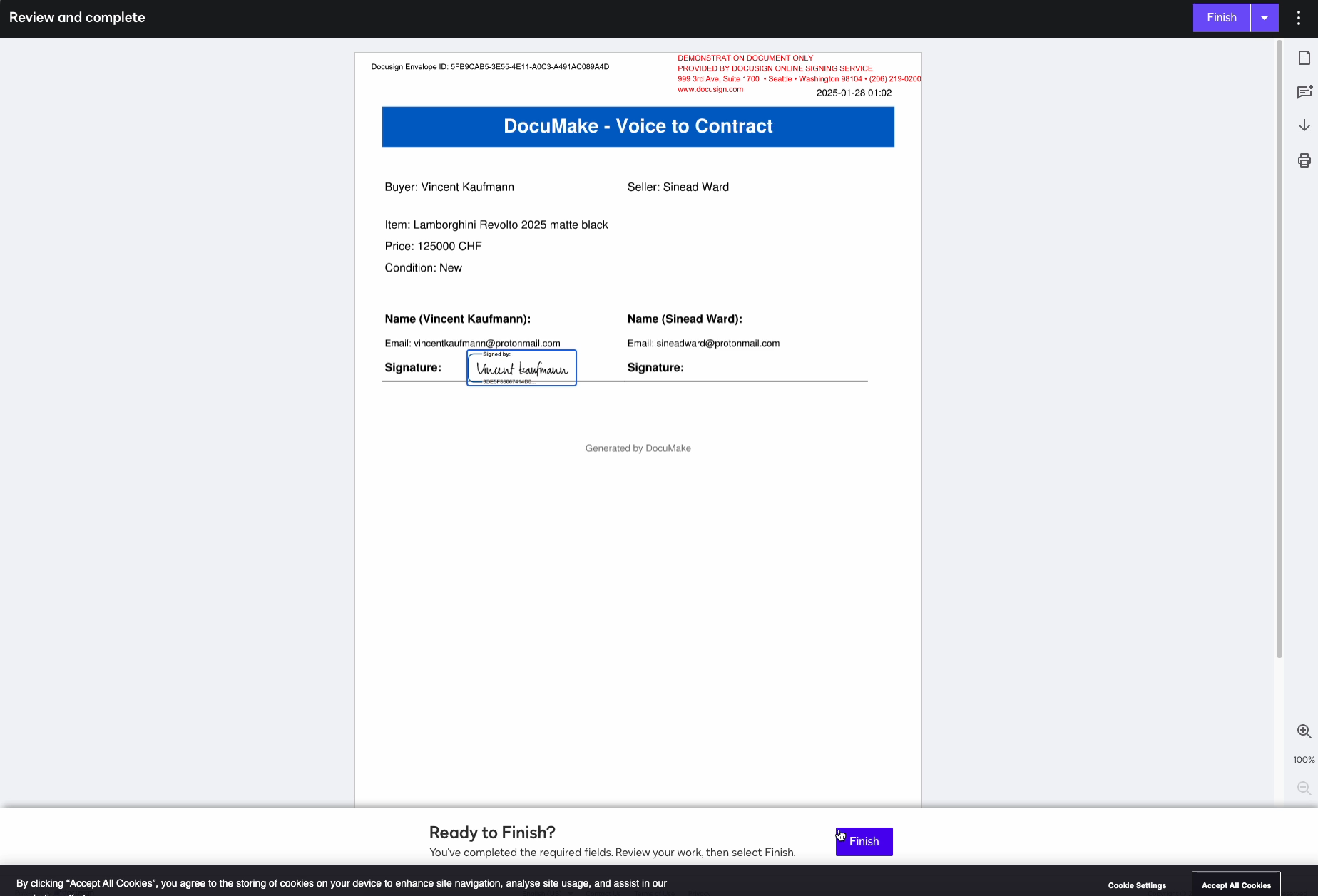Zoom out with the magnifier minus icon
The image size is (1318, 896).
click(x=1304, y=788)
